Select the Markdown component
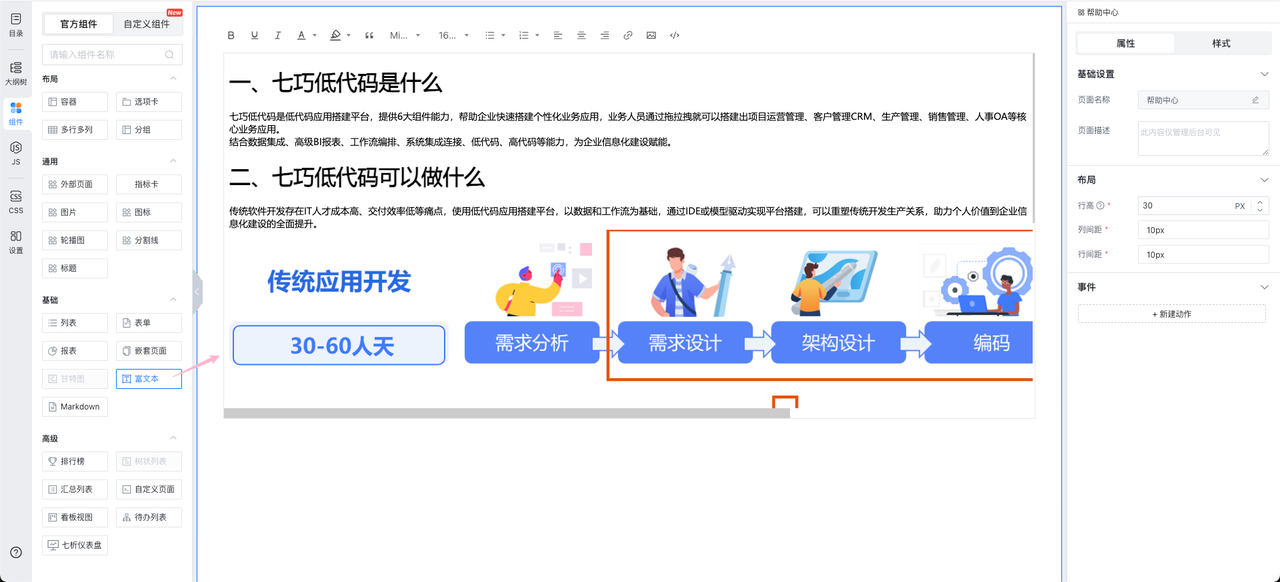This screenshot has width=1280, height=582. (x=75, y=407)
